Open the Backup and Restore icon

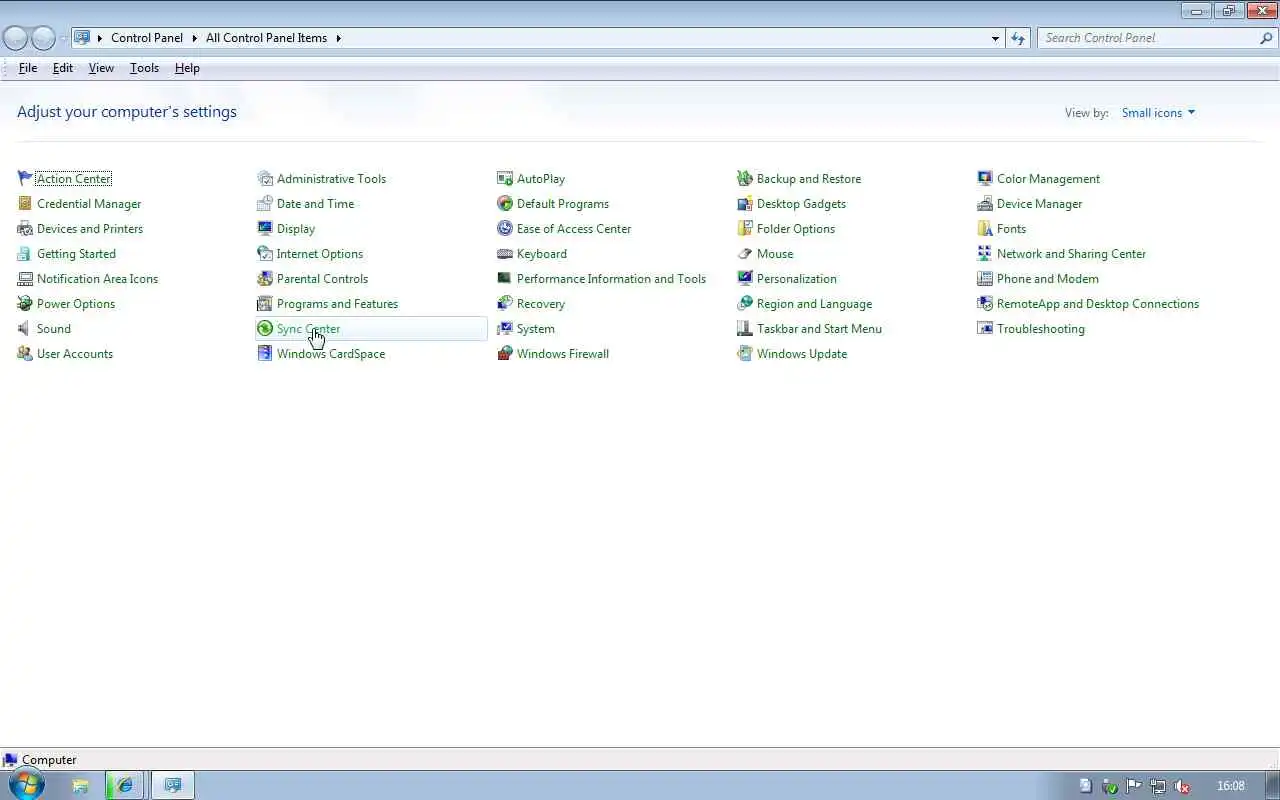pos(745,178)
